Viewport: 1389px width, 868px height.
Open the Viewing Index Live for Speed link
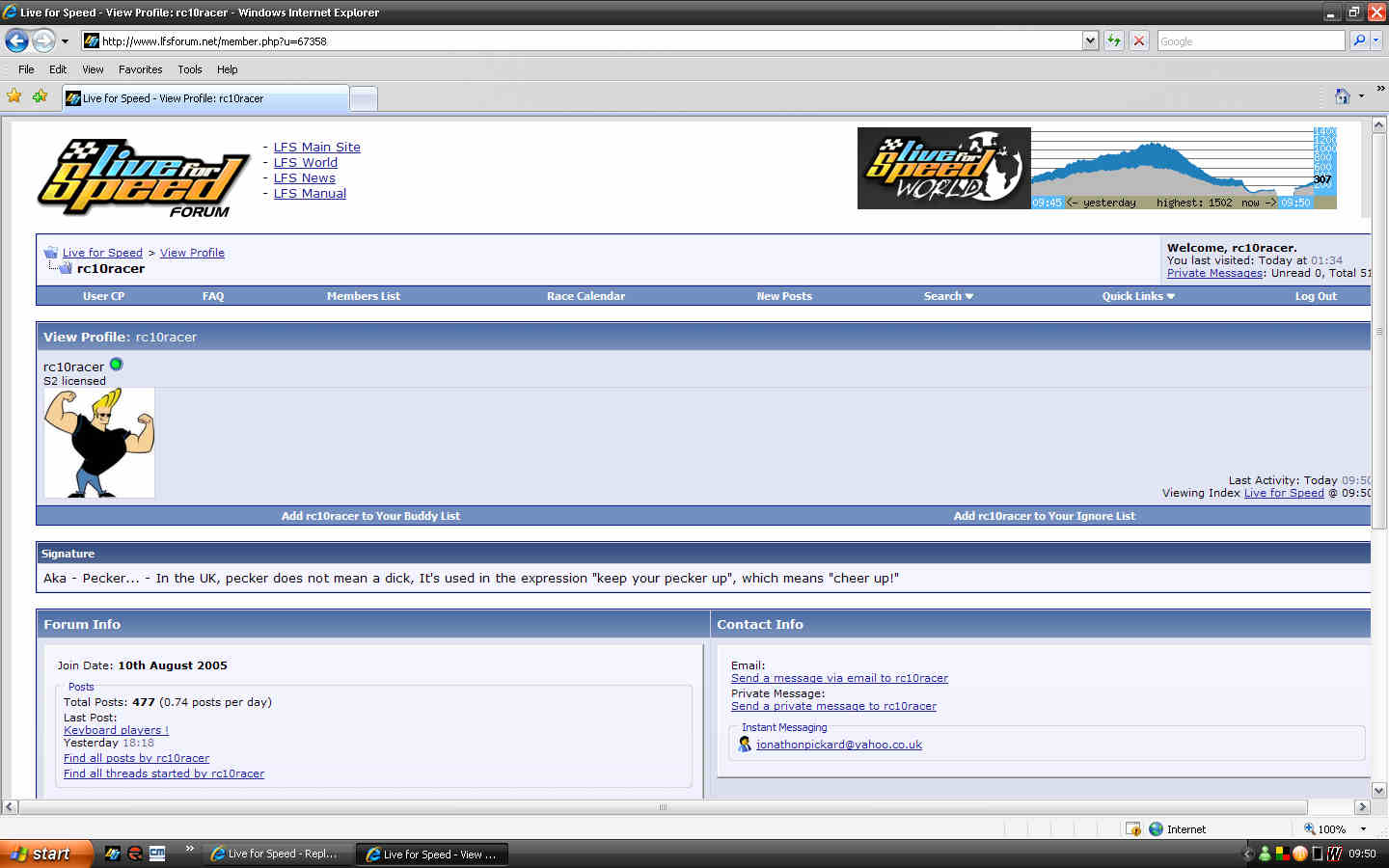pos(1284,493)
